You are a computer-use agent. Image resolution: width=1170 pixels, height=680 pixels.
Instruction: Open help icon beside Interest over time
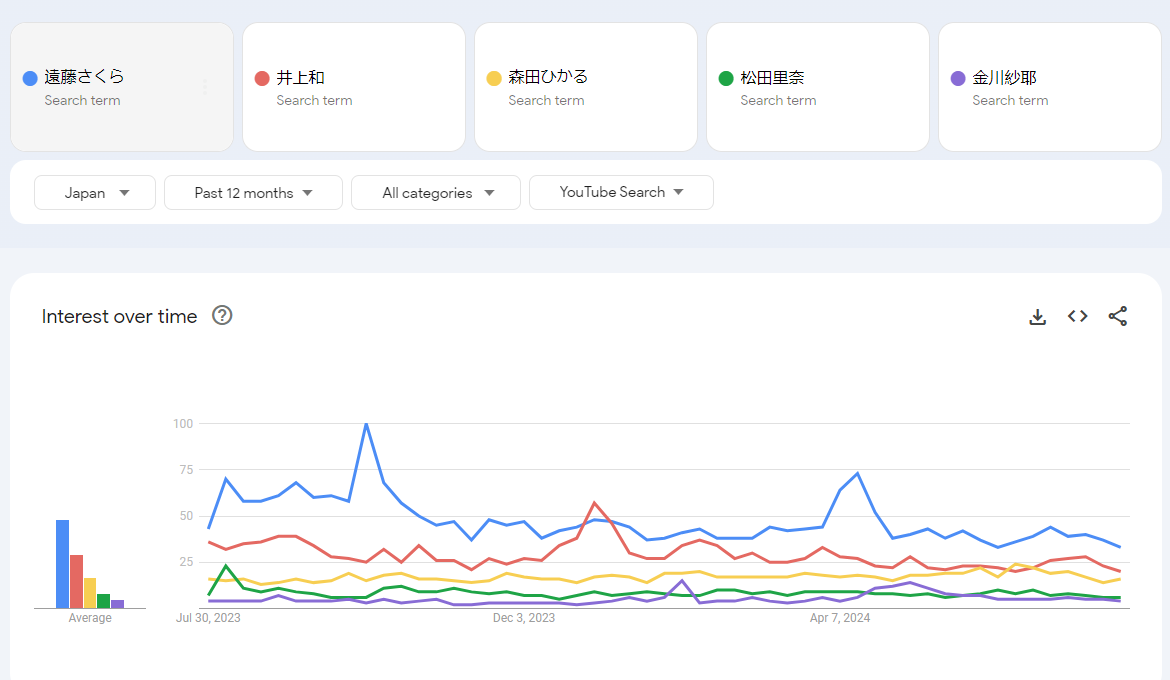pyautogui.click(x=222, y=316)
